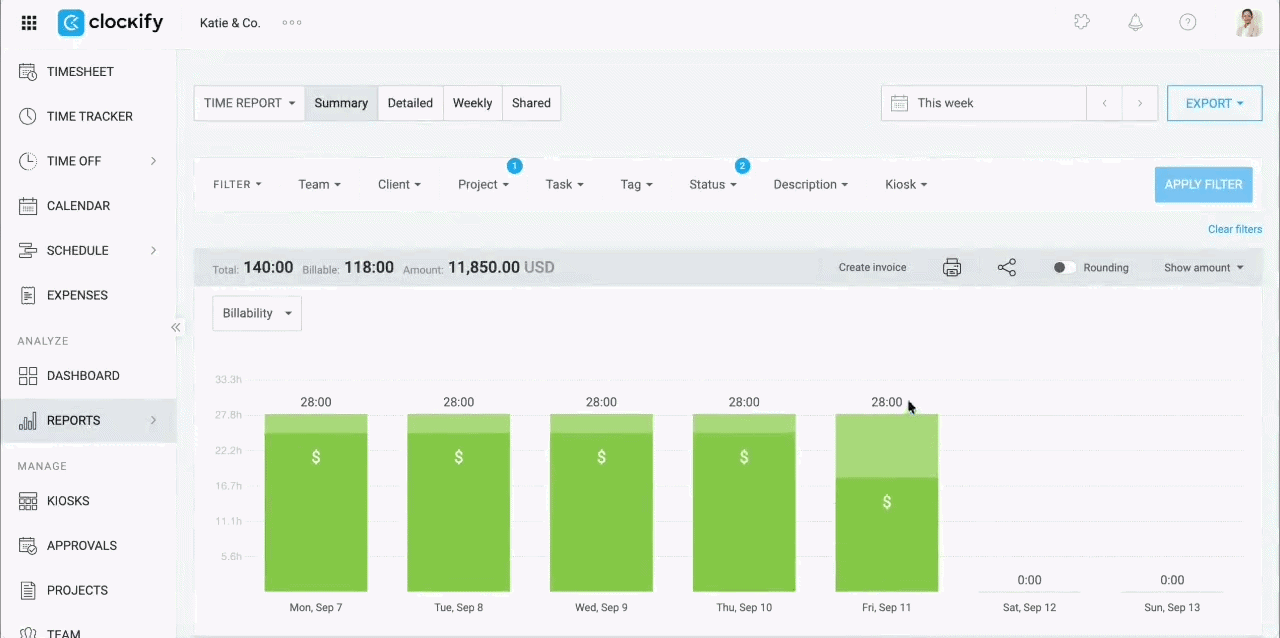The height and width of the screenshot is (638, 1280).
Task: Switch to the Shared tab
Action: point(531,103)
